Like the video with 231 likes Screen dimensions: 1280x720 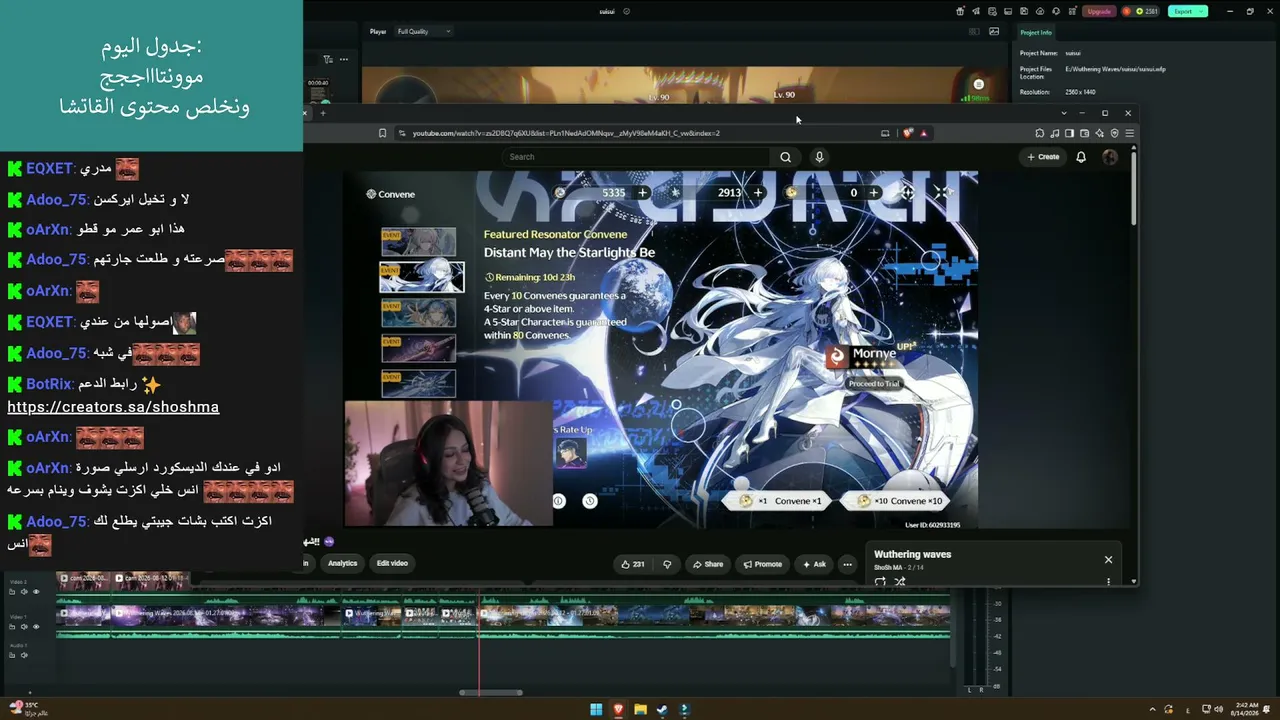632,564
